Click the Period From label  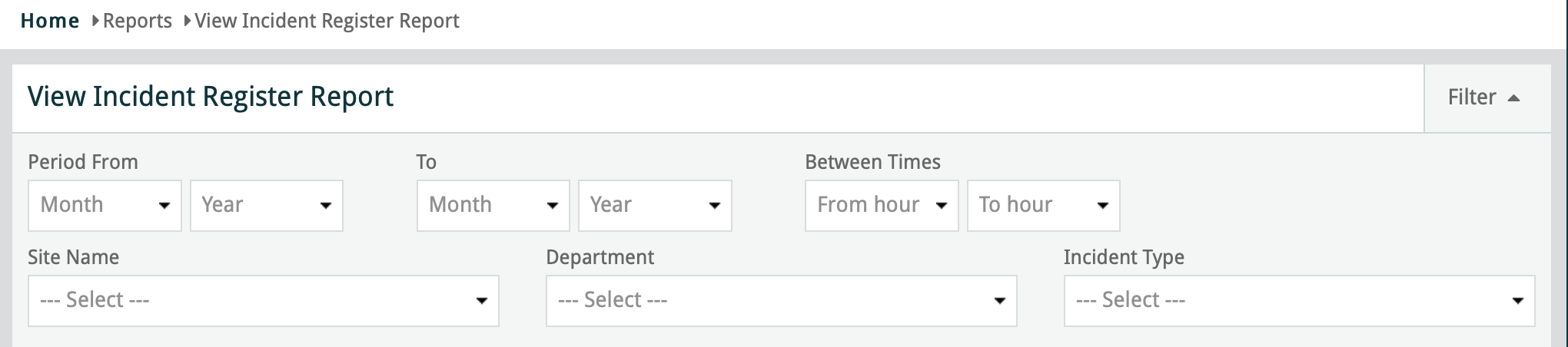click(83, 162)
